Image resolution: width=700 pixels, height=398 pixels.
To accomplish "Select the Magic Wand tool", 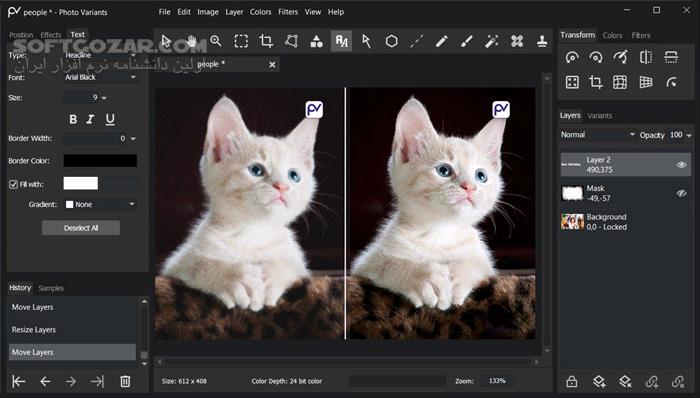I will tap(492, 41).
